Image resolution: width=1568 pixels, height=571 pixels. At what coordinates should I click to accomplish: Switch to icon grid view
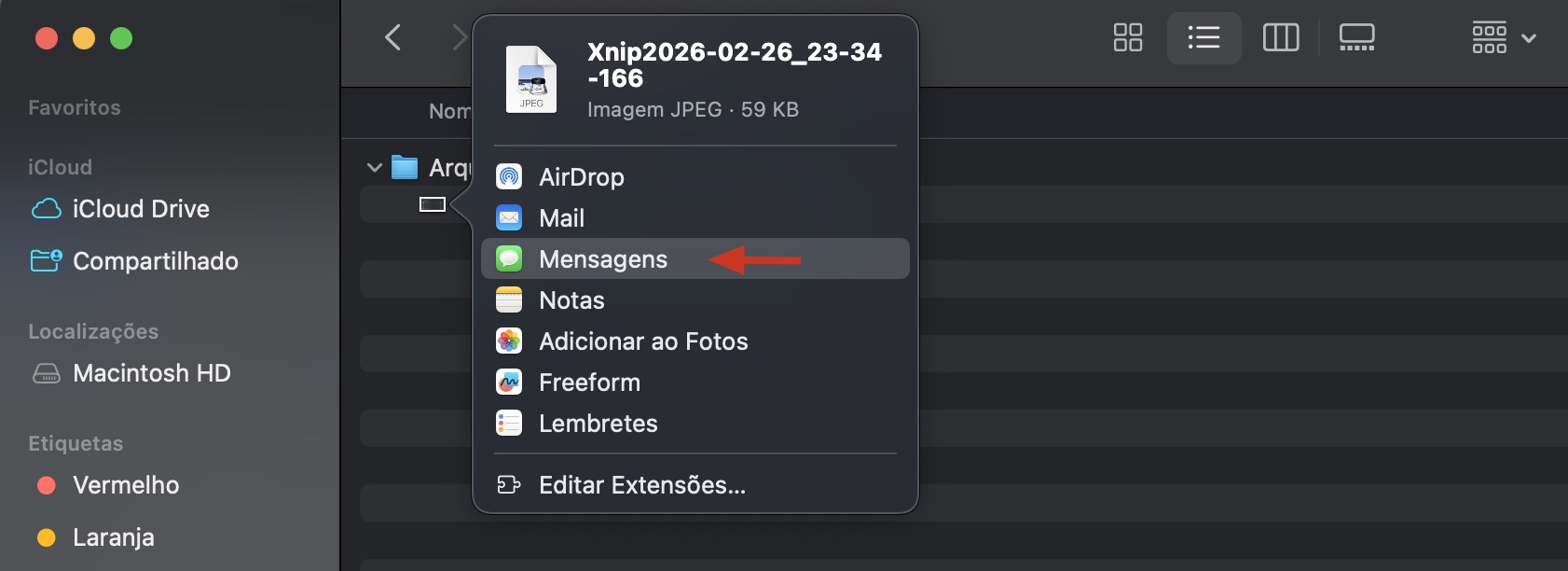pos(1128,37)
